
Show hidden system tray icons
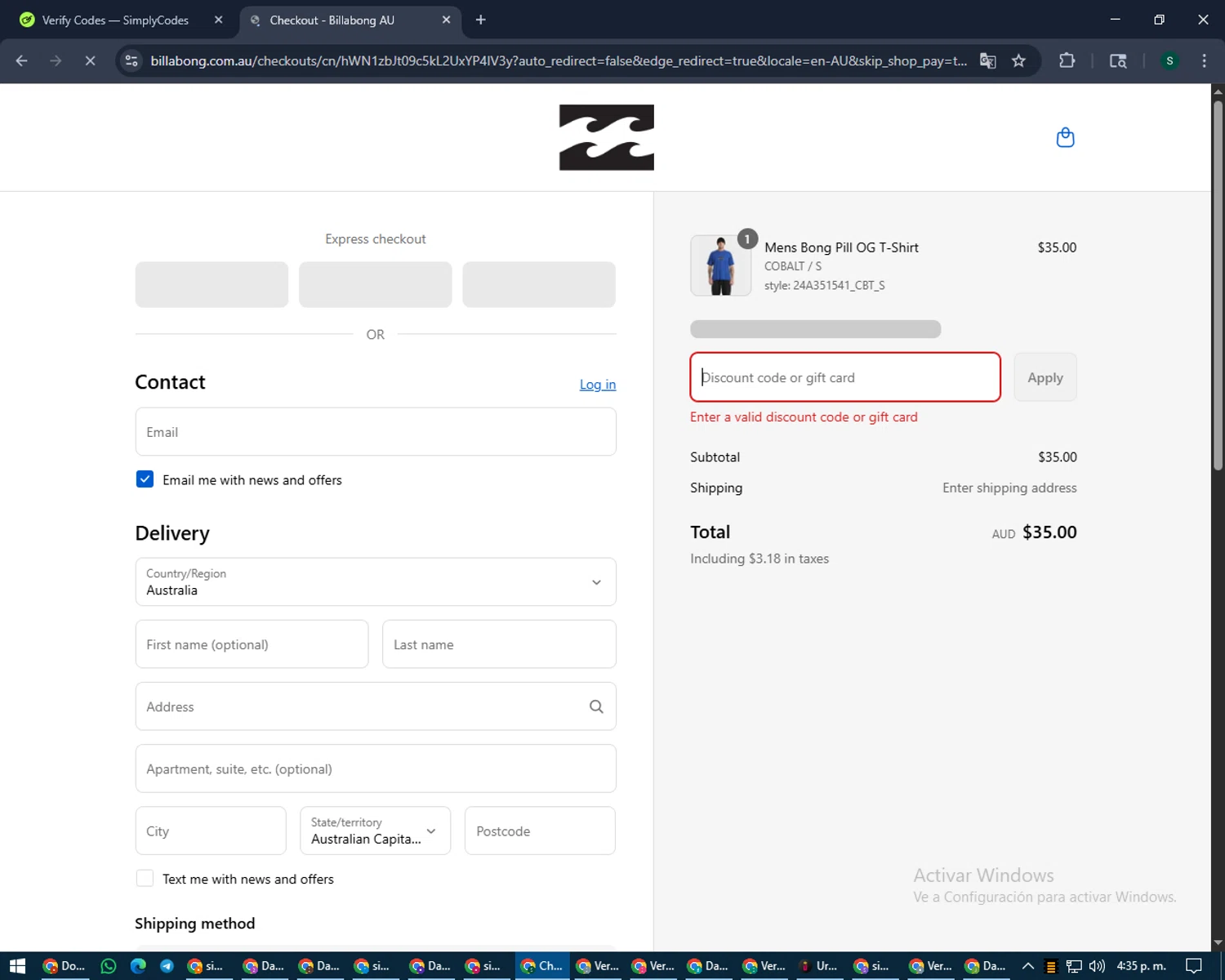coord(1027,965)
